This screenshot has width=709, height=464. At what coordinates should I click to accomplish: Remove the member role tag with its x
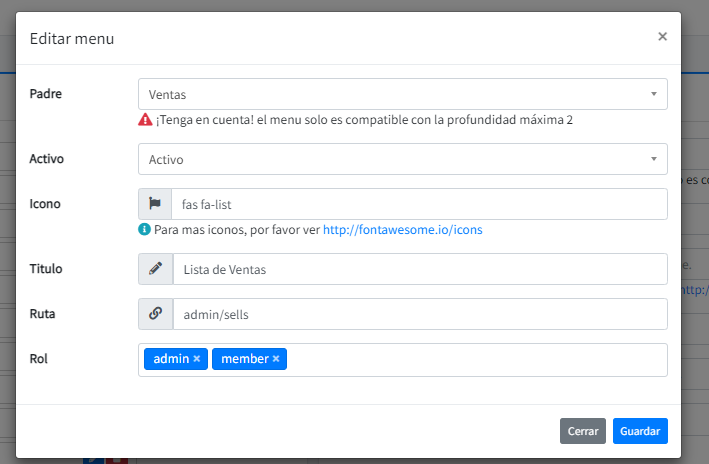276,359
